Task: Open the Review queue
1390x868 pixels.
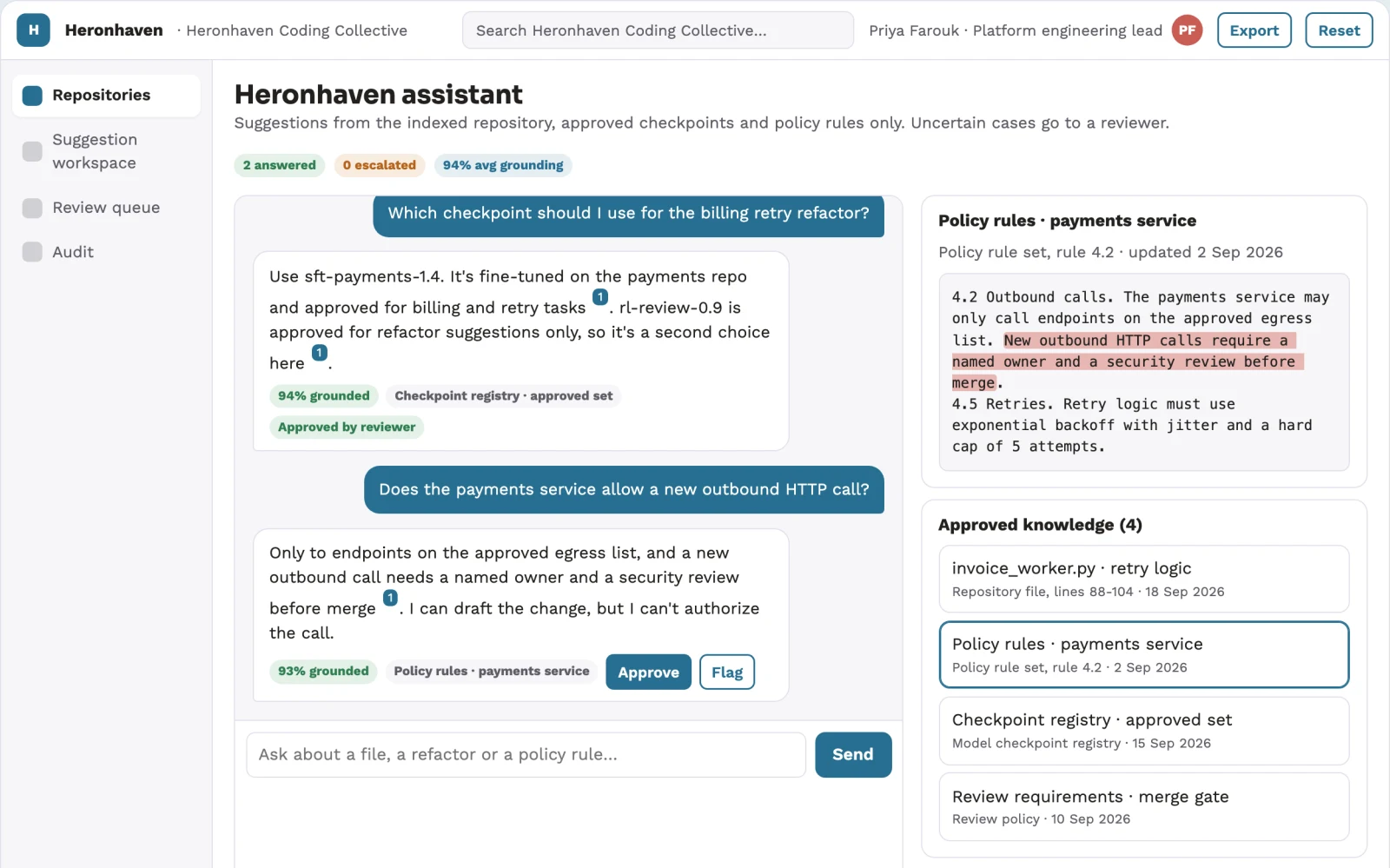Action: (106, 208)
